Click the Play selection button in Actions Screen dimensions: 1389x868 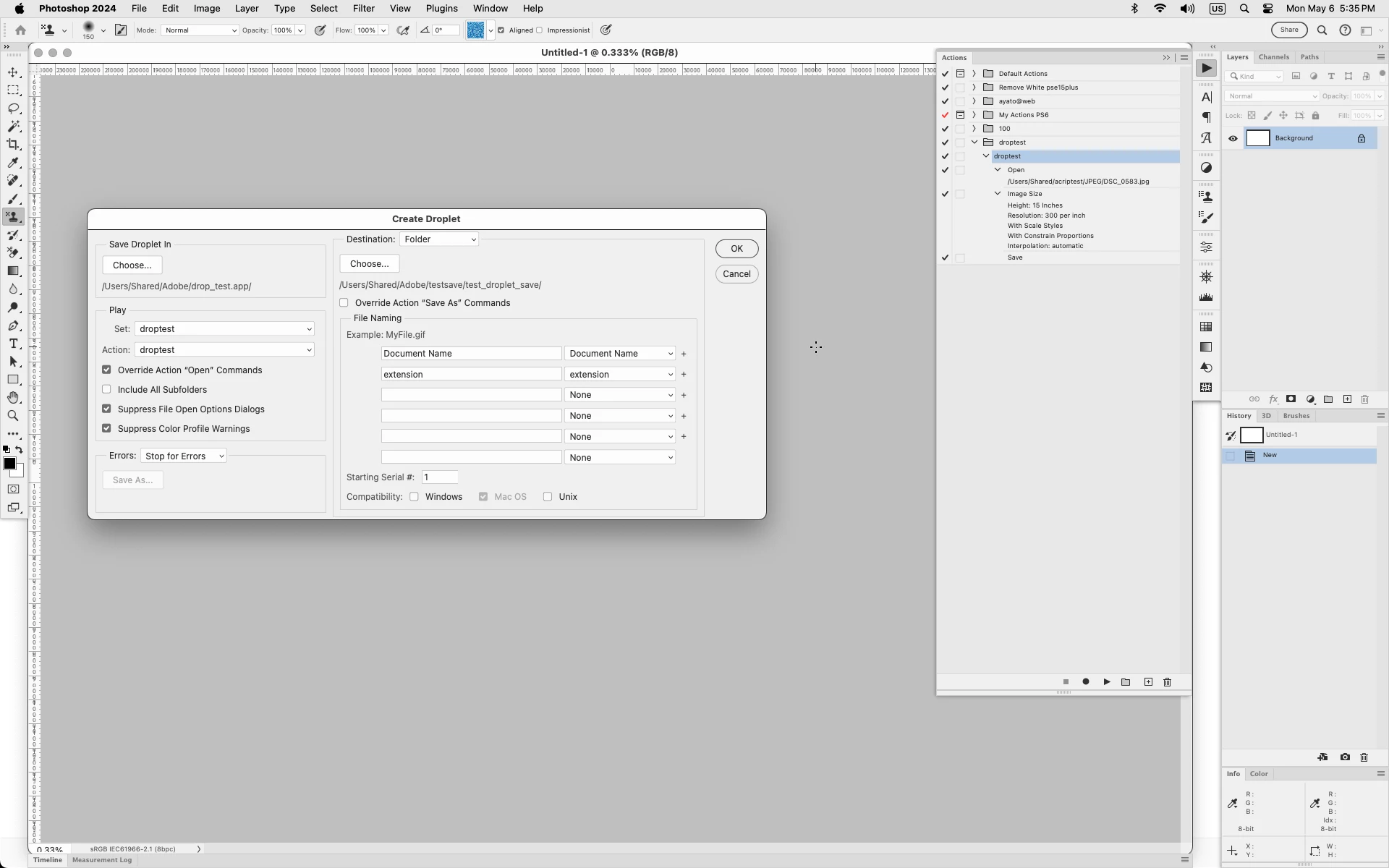coord(1106,682)
